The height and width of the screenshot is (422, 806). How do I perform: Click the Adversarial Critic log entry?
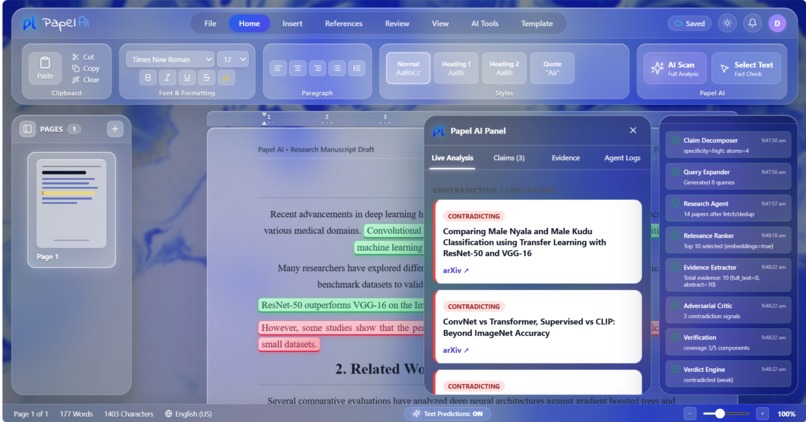pyautogui.click(x=728, y=310)
